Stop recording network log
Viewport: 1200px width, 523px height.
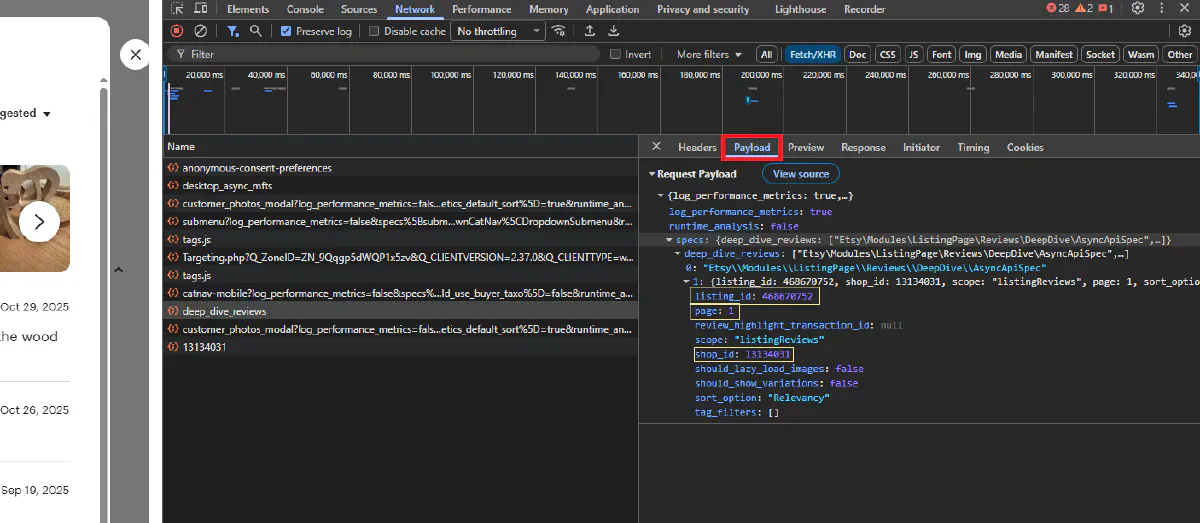click(x=177, y=31)
